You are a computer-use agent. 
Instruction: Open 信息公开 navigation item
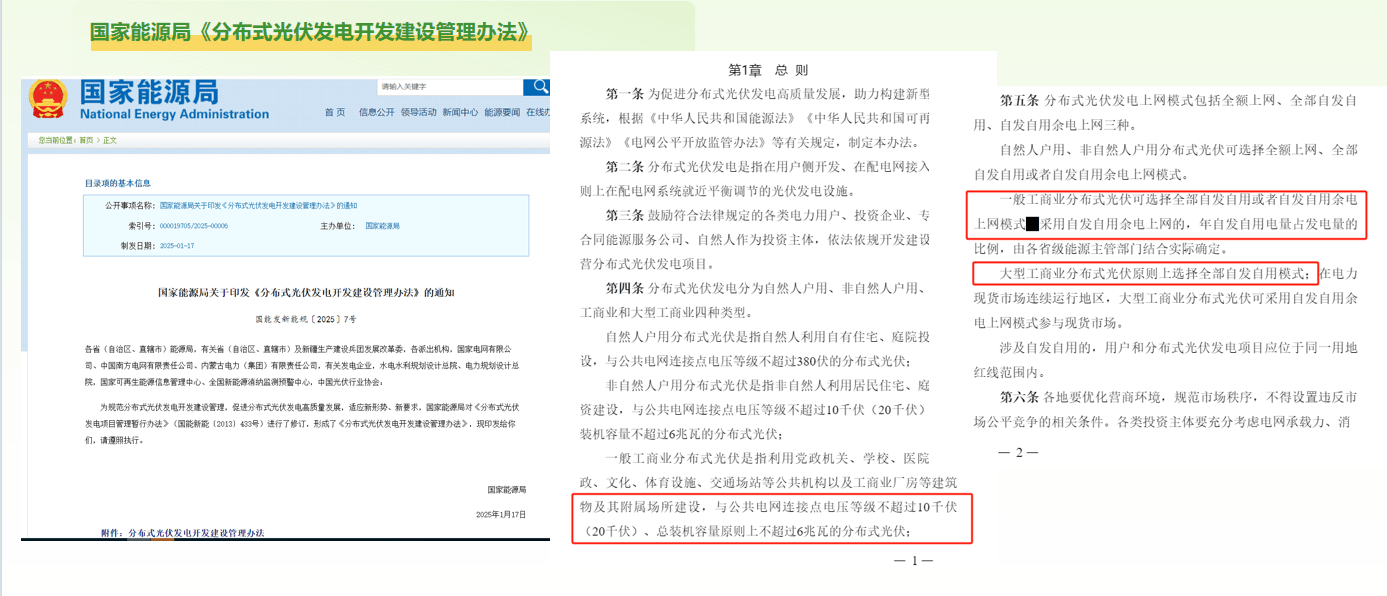coord(377,112)
